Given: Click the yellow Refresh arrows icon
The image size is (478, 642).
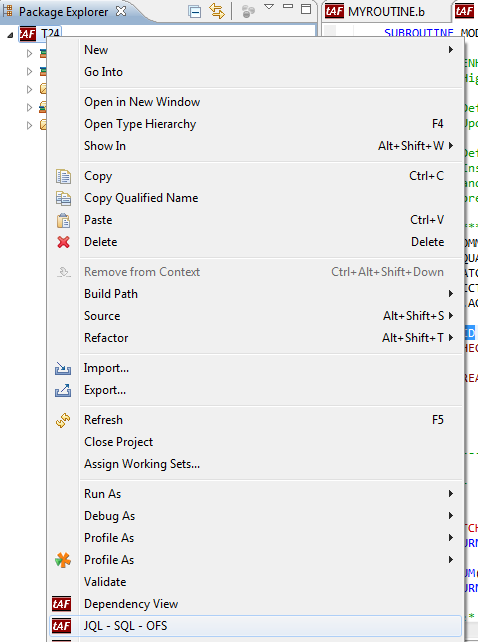Looking at the screenshot, I should point(63,420).
